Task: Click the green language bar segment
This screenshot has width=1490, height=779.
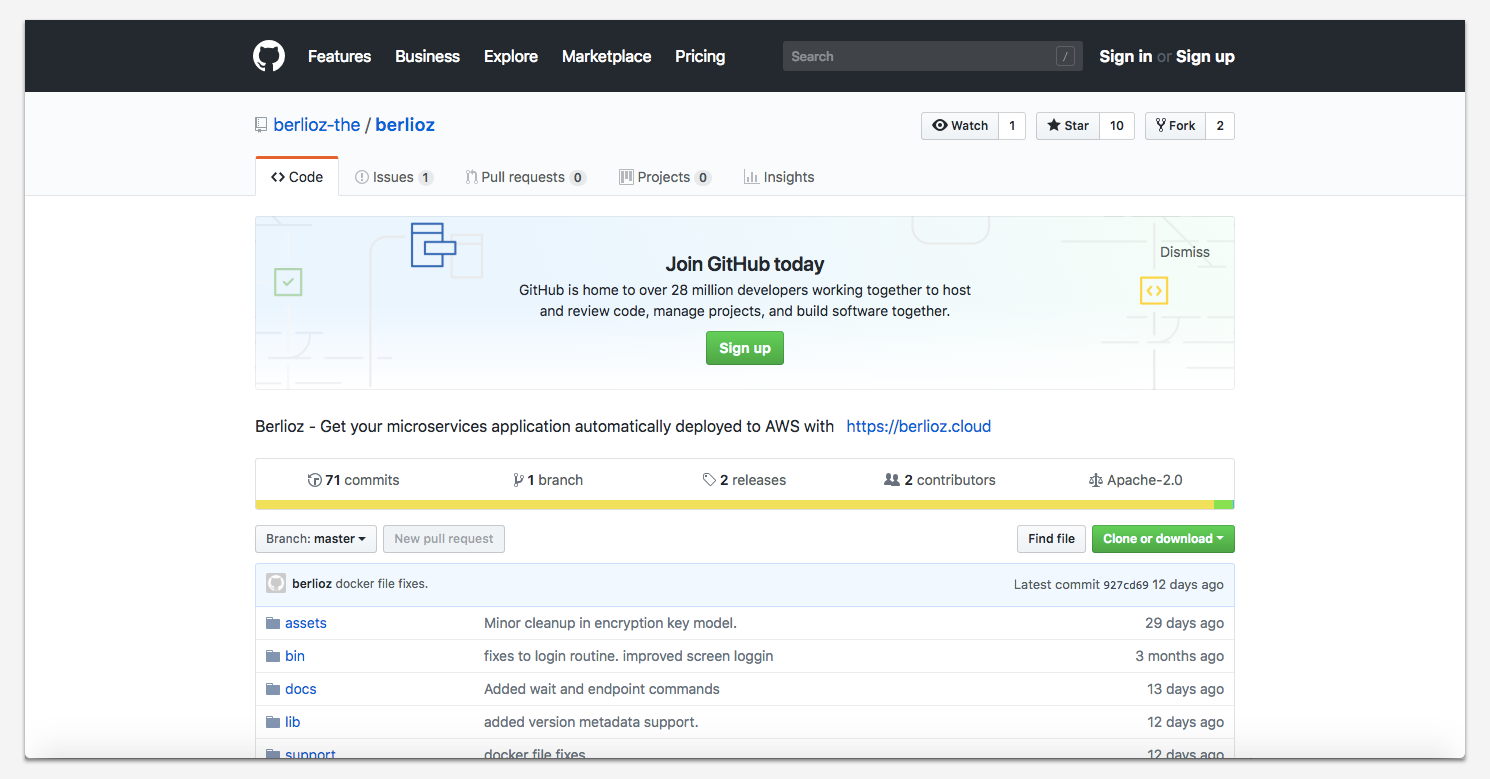Action: [x=1224, y=505]
